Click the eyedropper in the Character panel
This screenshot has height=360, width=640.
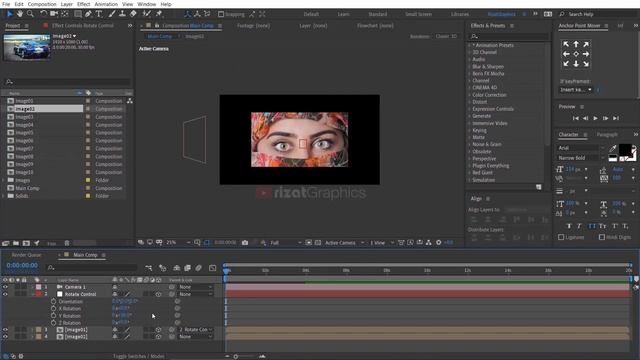[613, 148]
